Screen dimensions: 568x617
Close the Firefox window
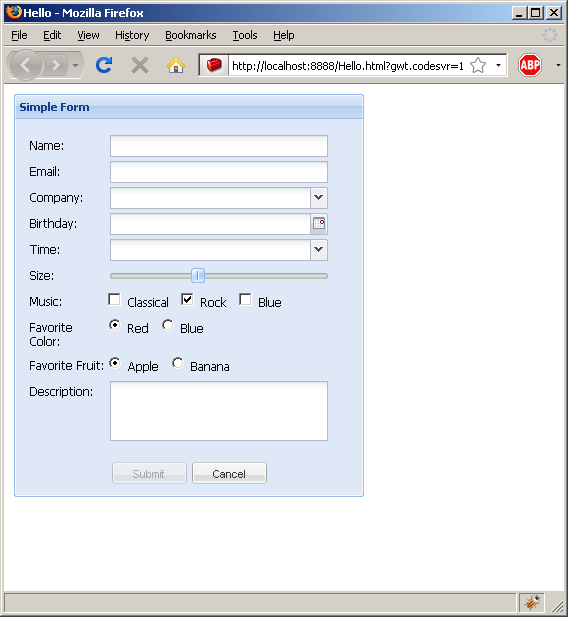[x=554, y=13]
